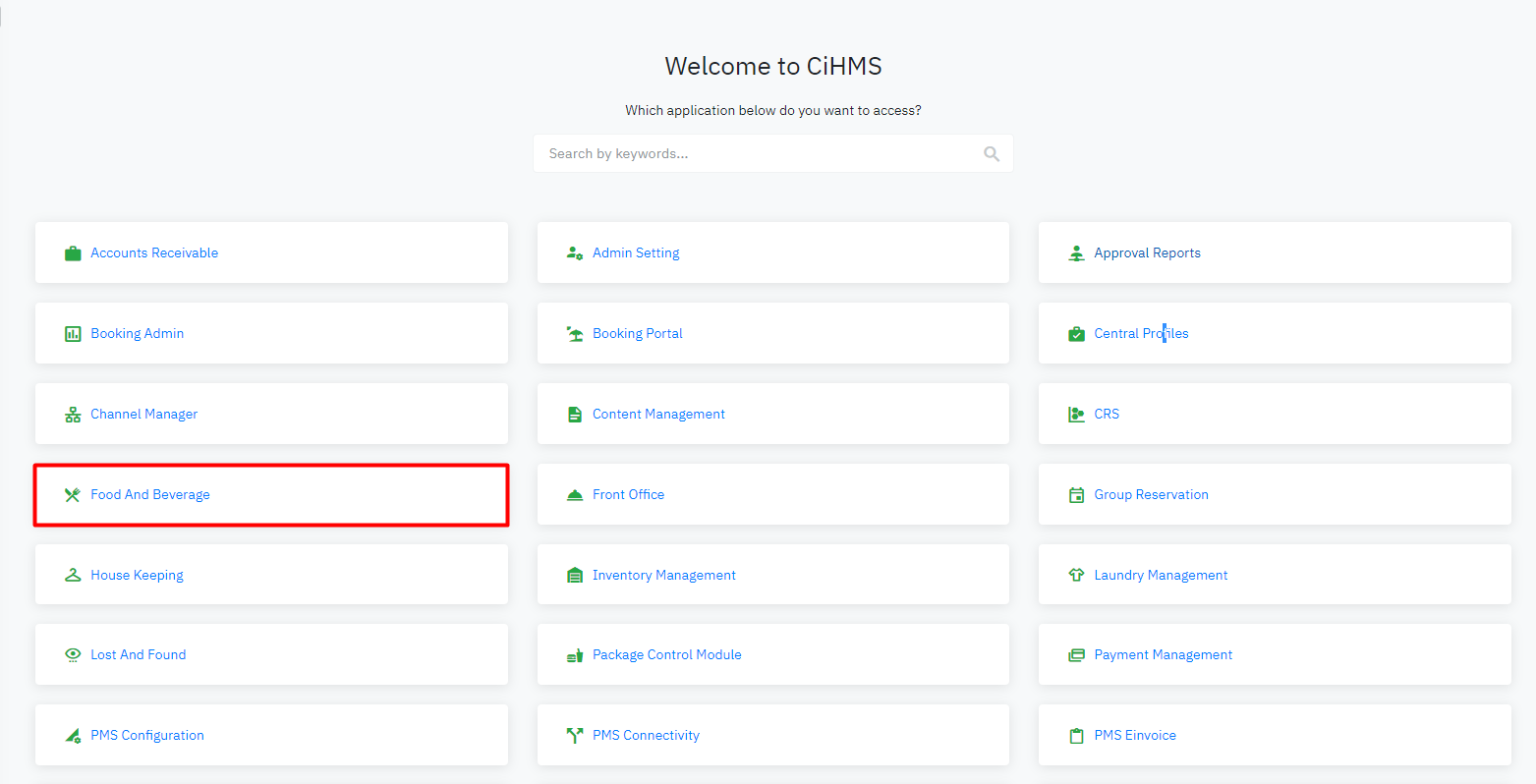The height and width of the screenshot is (784, 1536).
Task: Click the magnifier search icon
Action: pos(992,154)
